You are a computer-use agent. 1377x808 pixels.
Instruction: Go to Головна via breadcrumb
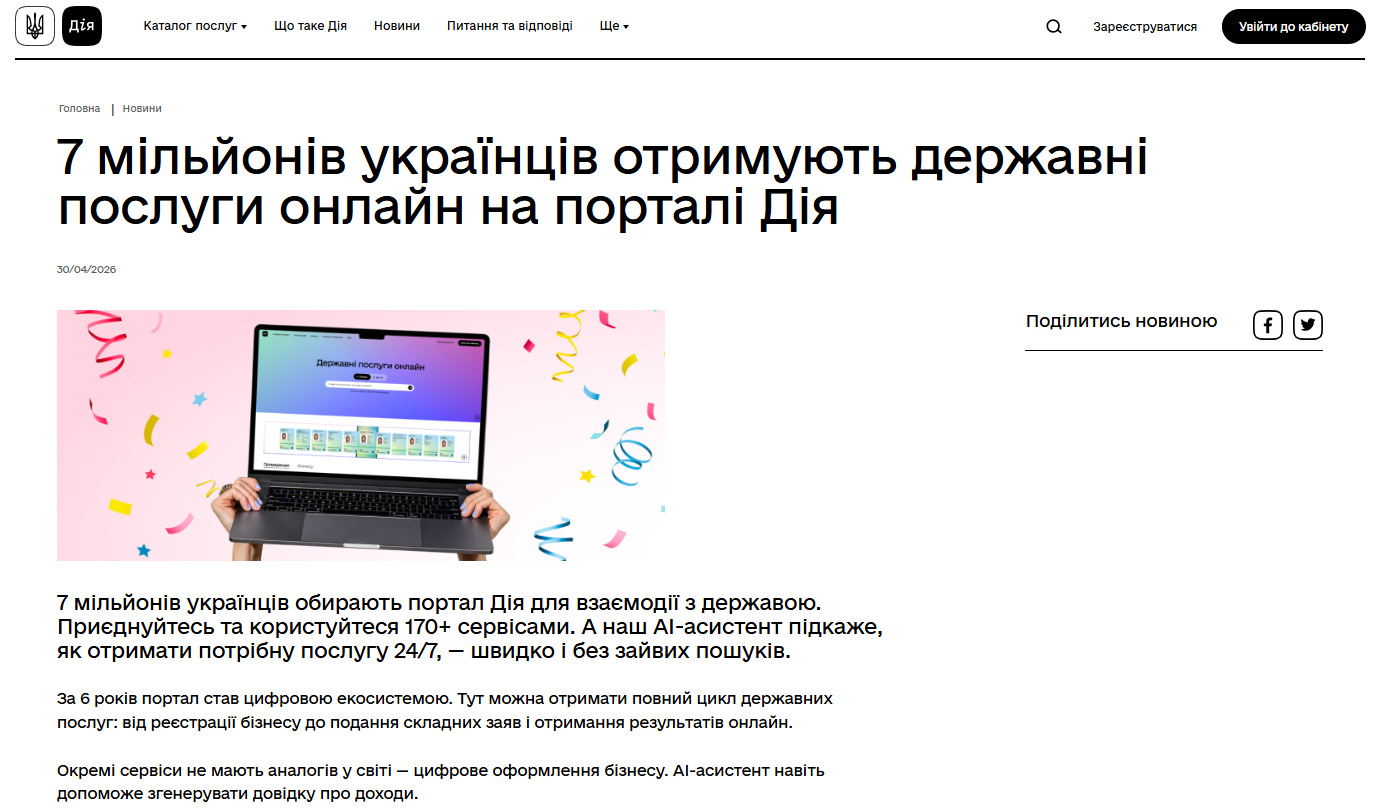[x=80, y=108]
